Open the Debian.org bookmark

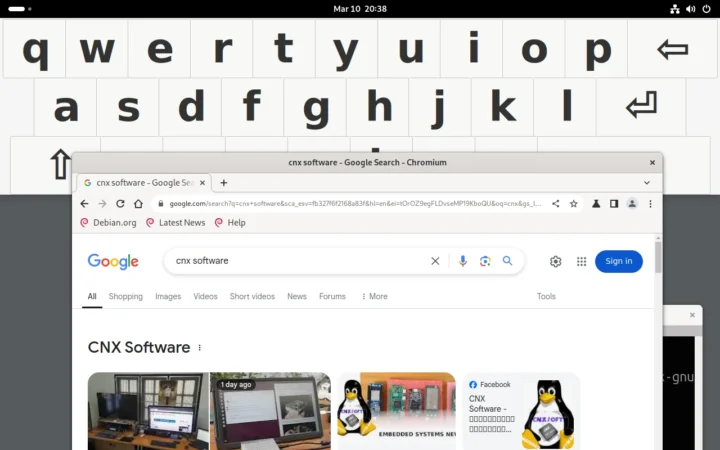(x=108, y=223)
